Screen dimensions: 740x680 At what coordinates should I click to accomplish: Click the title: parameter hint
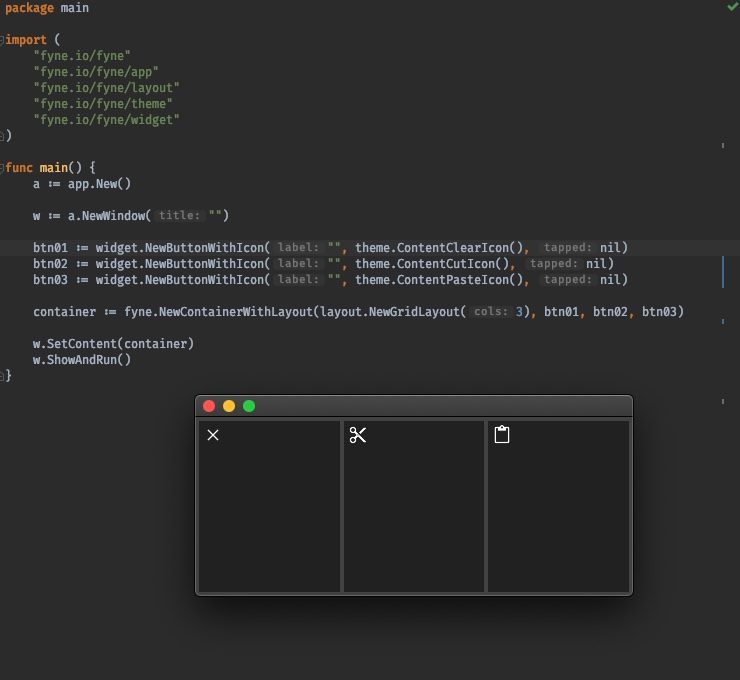(179, 216)
